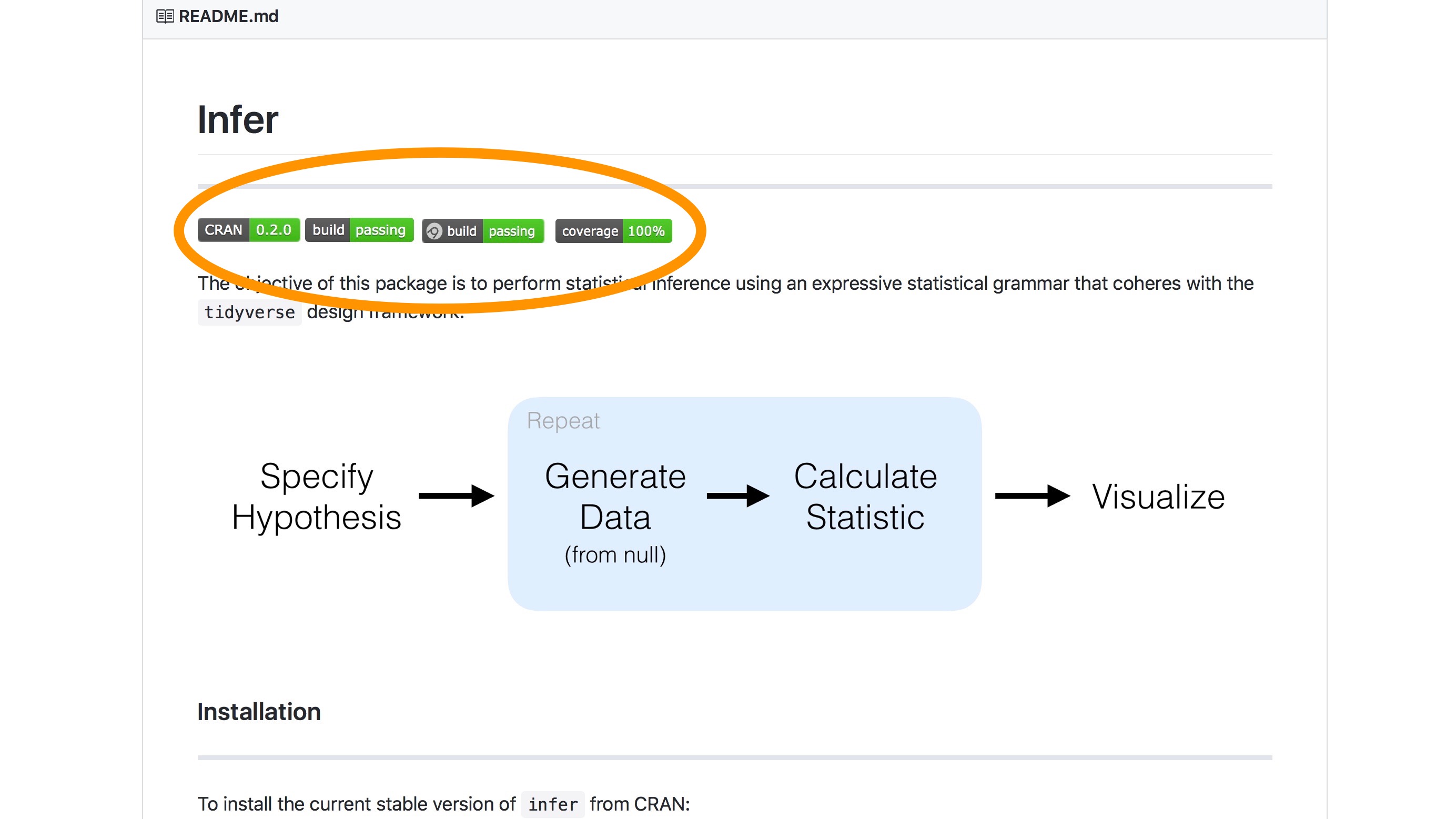Click arrow after Specify Hypothesis
Viewport: 1456px width, 819px height.
coord(456,496)
